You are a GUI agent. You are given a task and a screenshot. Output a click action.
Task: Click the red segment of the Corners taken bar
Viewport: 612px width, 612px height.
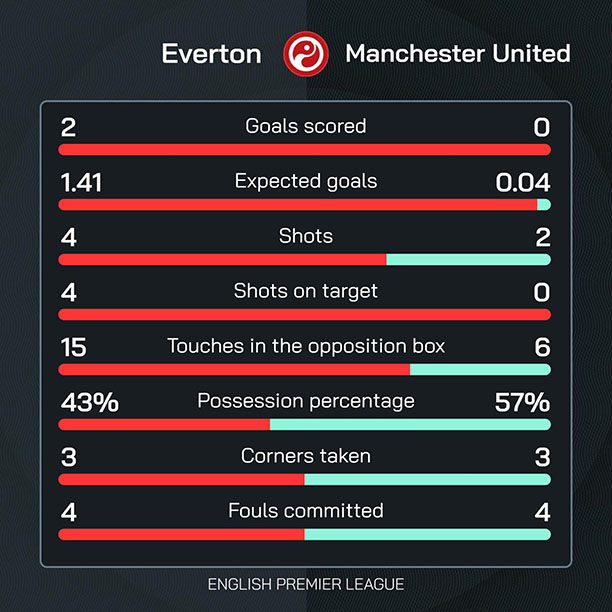(181, 479)
